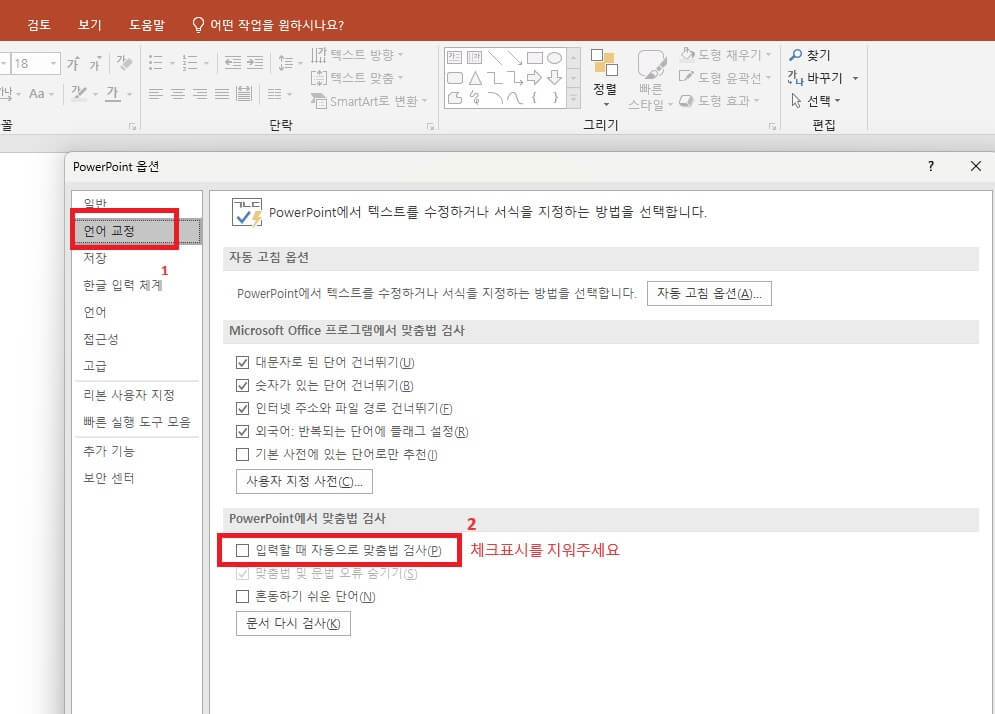Click the bulleted list icon
The image size is (995, 714).
point(155,63)
